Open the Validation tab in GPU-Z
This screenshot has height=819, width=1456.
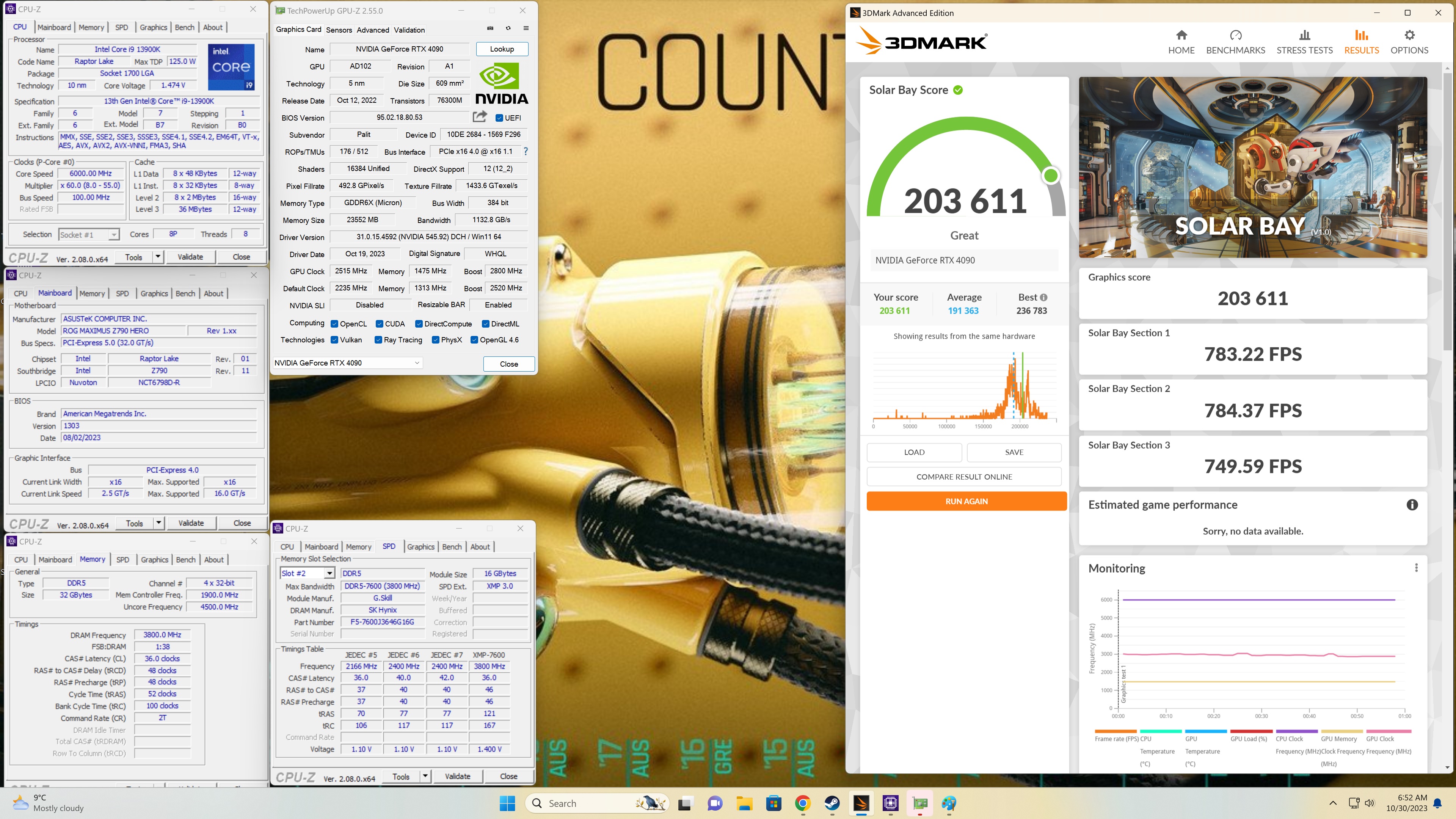click(x=409, y=30)
